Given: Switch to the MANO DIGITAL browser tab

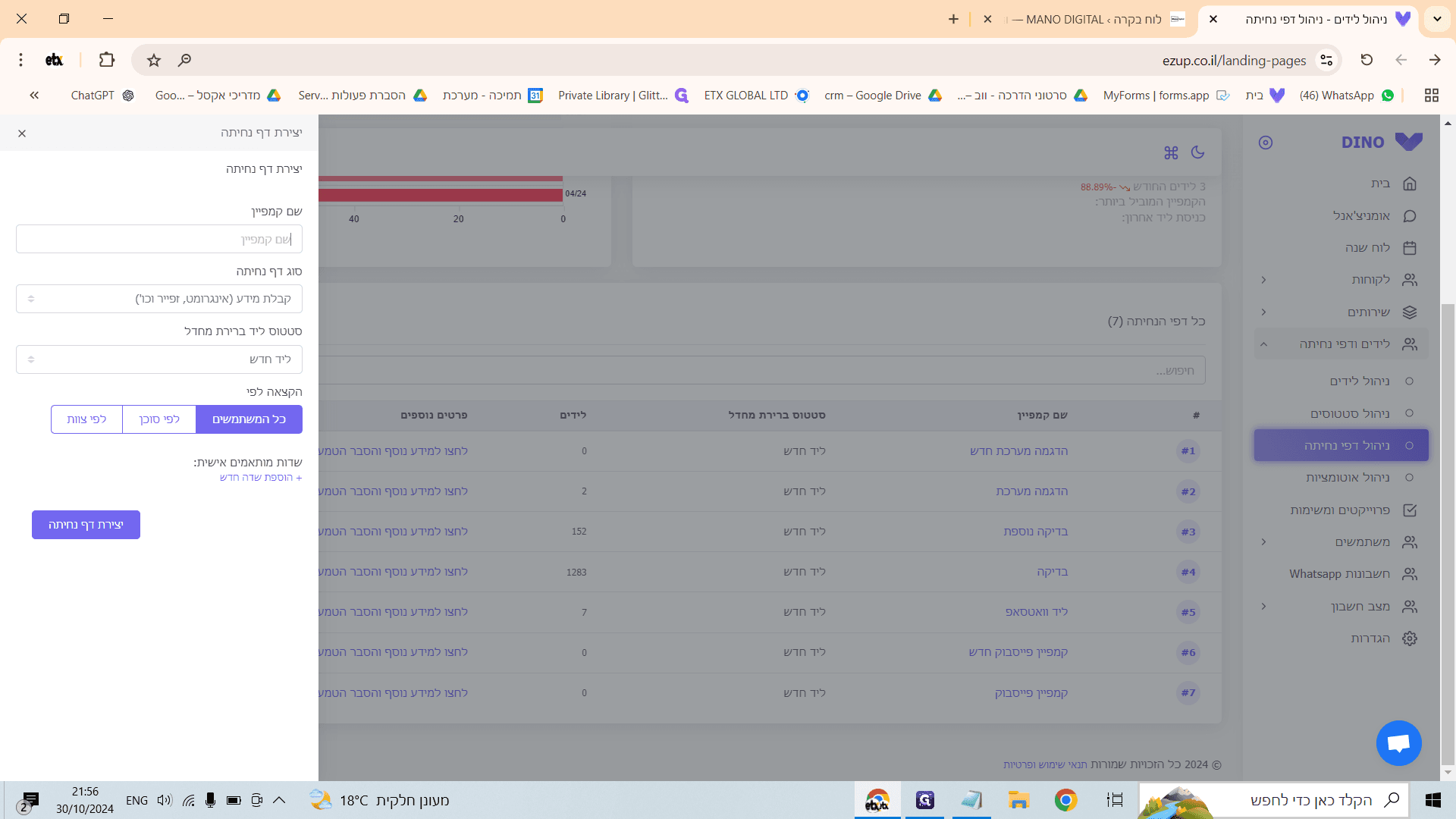Looking at the screenshot, I should coord(1092,19).
